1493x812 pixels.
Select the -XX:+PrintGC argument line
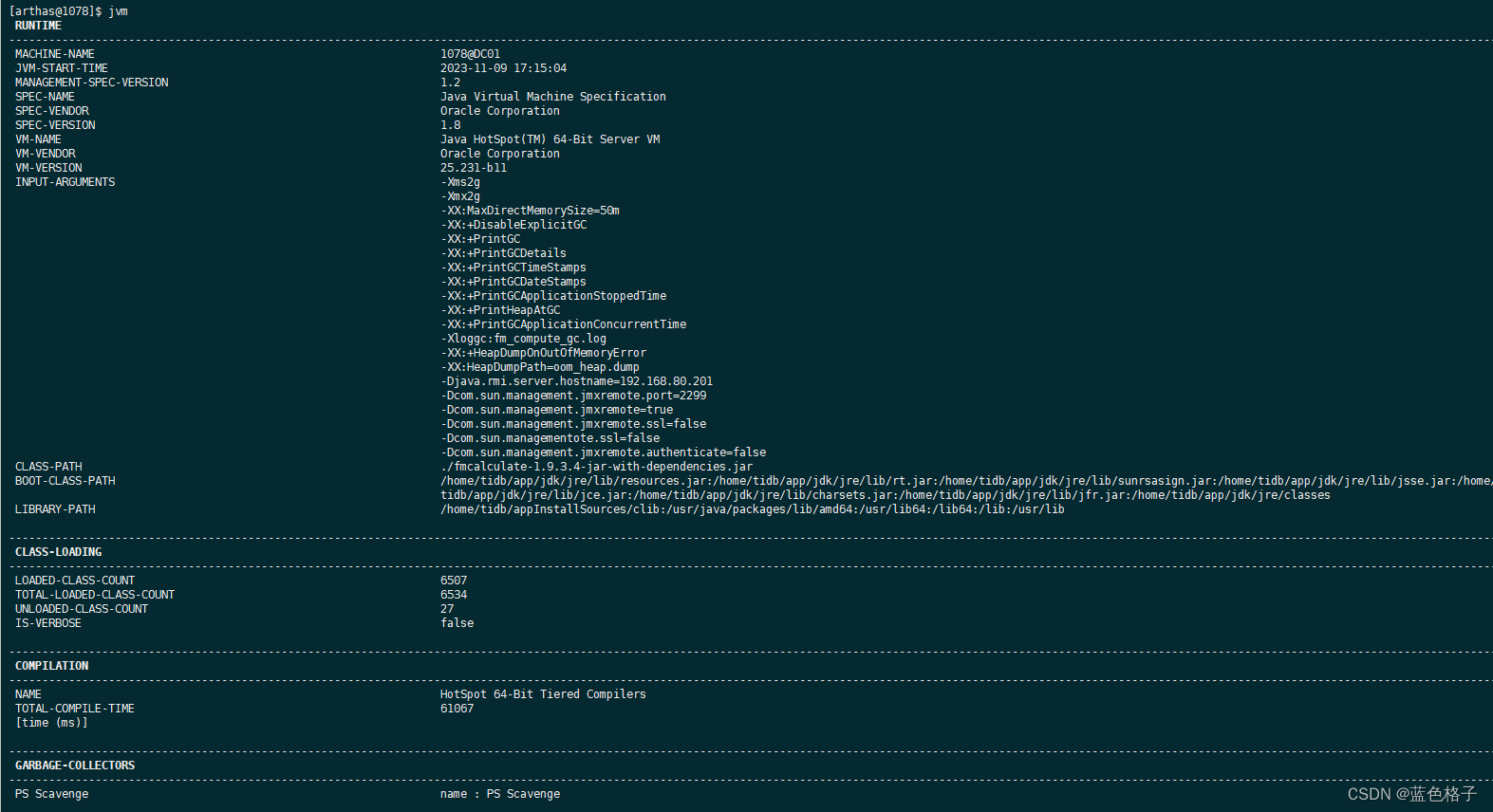point(480,239)
